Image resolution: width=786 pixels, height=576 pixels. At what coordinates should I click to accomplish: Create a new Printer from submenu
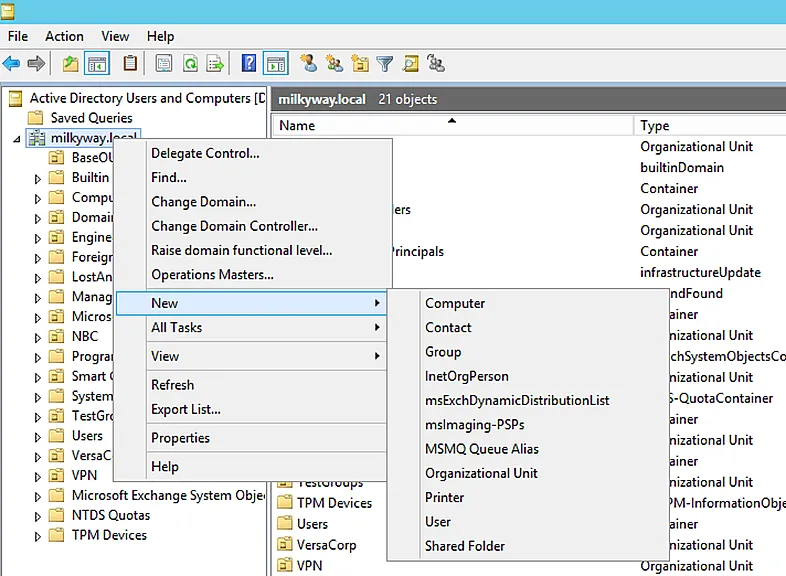click(528, 497)
